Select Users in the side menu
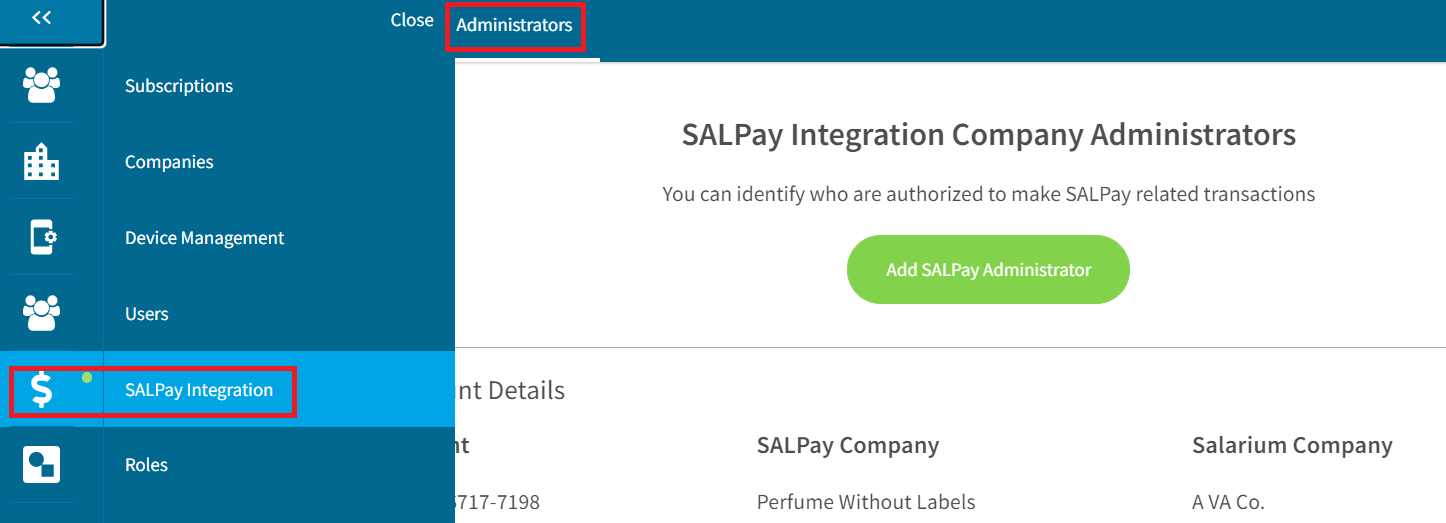The height and width of the screenshot is (523, 1446). pyautogui.click(x=147, y=314)
